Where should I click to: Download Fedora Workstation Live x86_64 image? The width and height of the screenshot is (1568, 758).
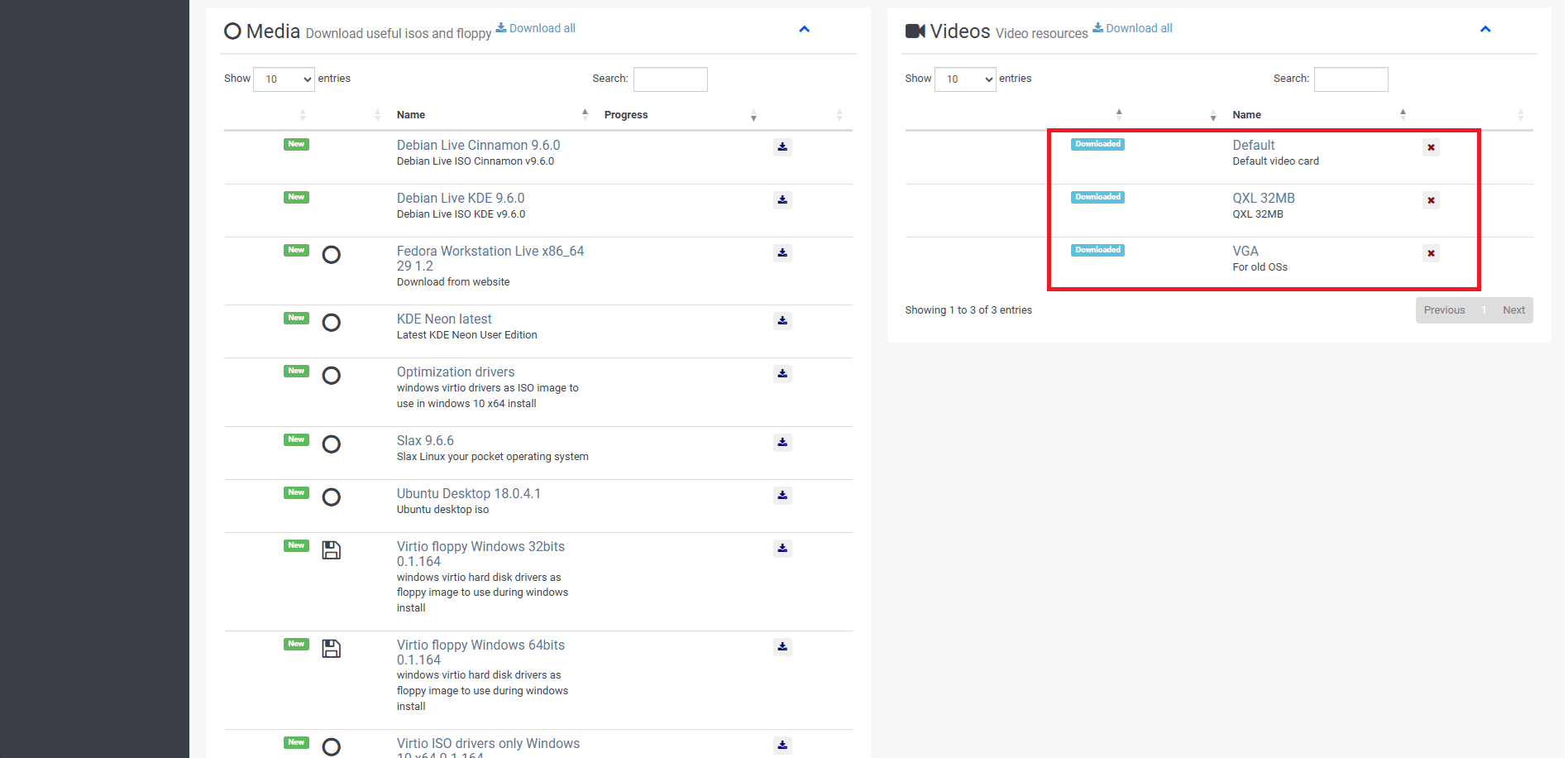pyautogui.click(x=782, y=253)
